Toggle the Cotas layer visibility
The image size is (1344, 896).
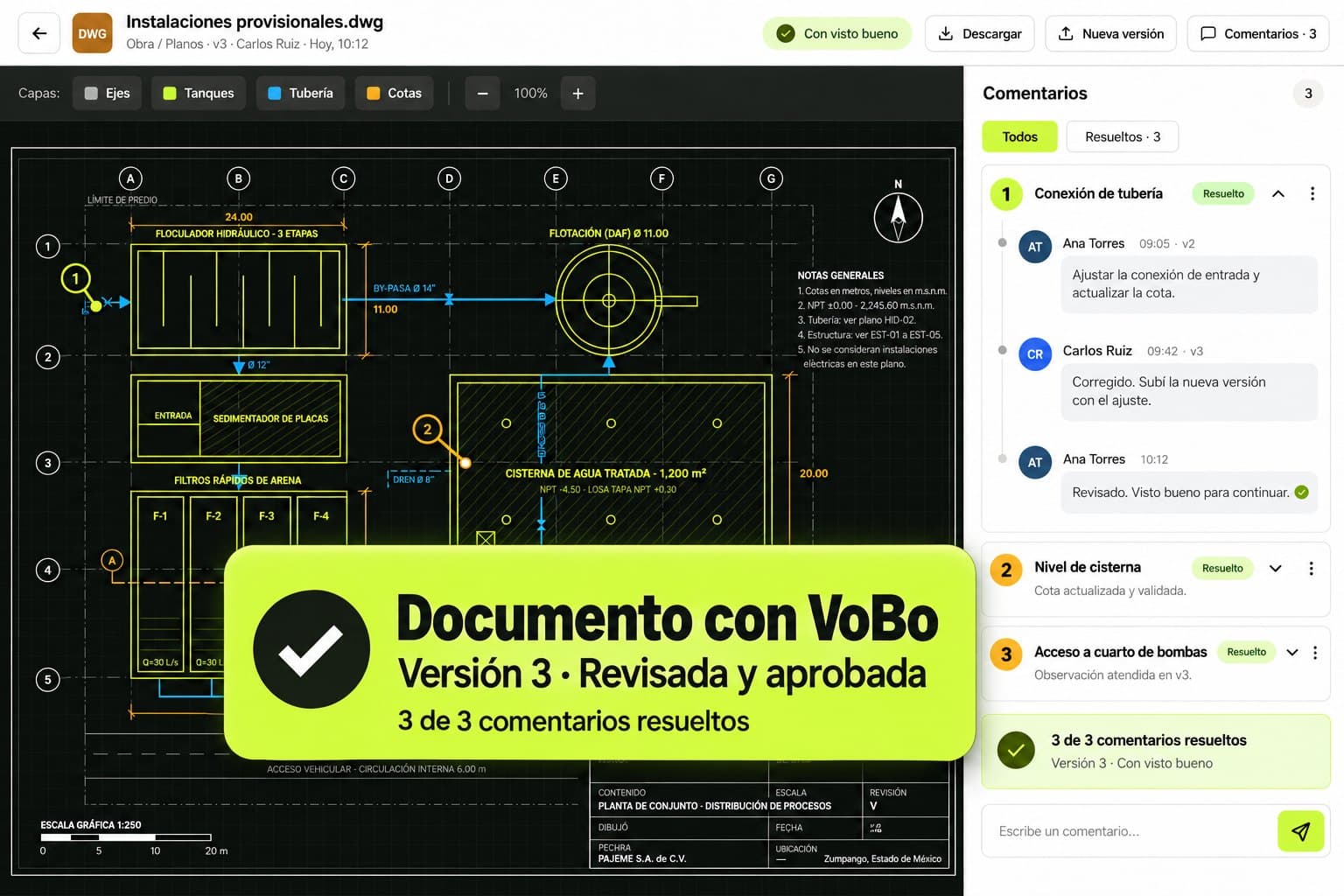[394, 93]
